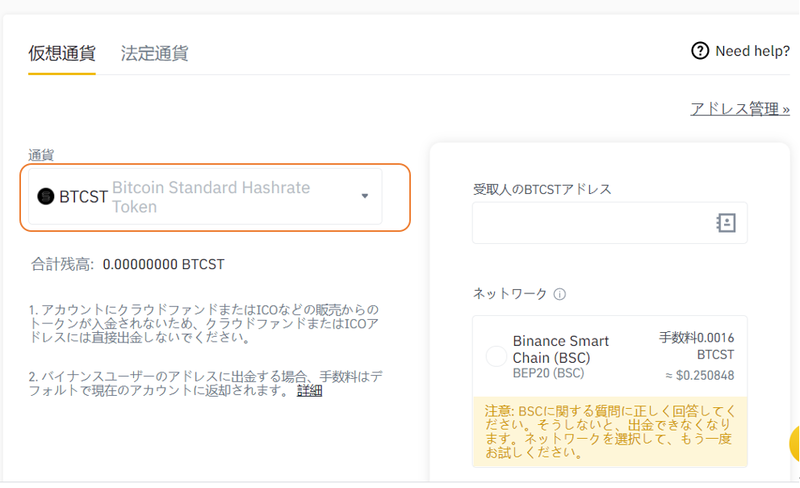The width and height of the screenshot is (800, 488).
Task: Switch to the 仮想通貨 tab
Action: [62, 53]
